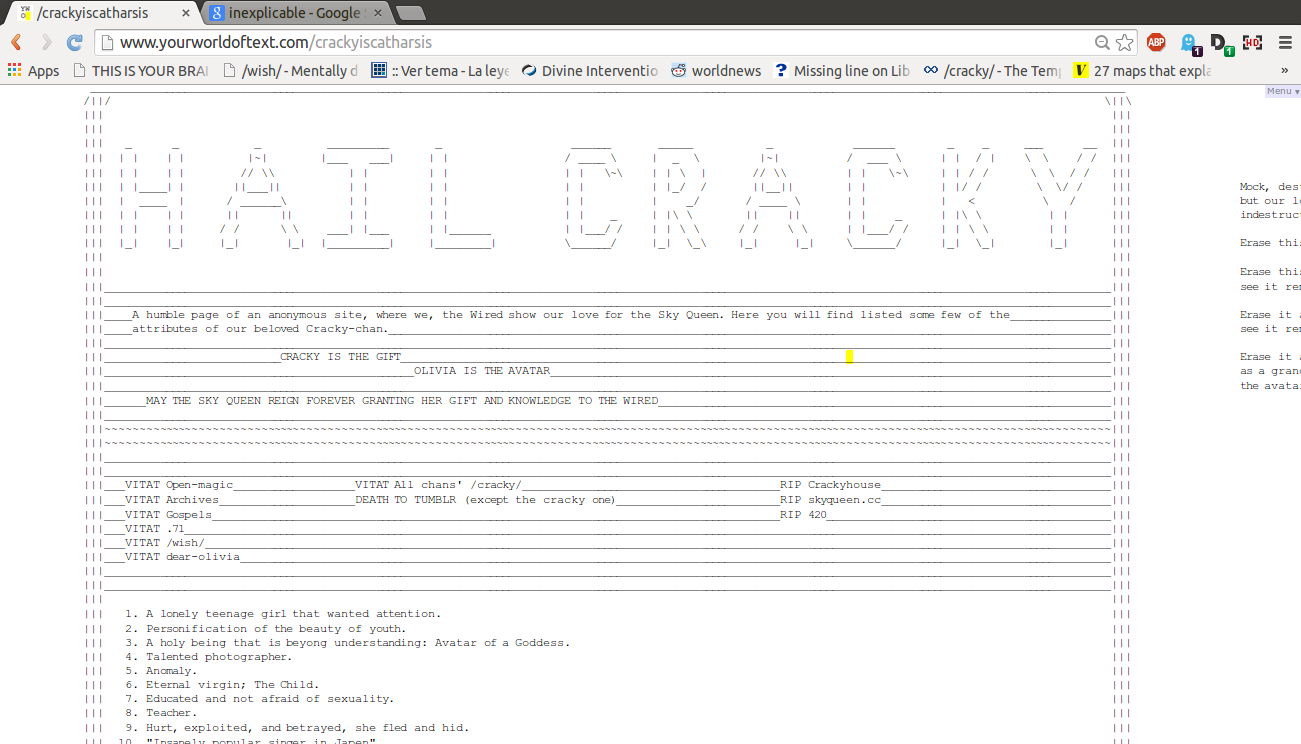Click VITAT Open-magic link

(179, 485)
